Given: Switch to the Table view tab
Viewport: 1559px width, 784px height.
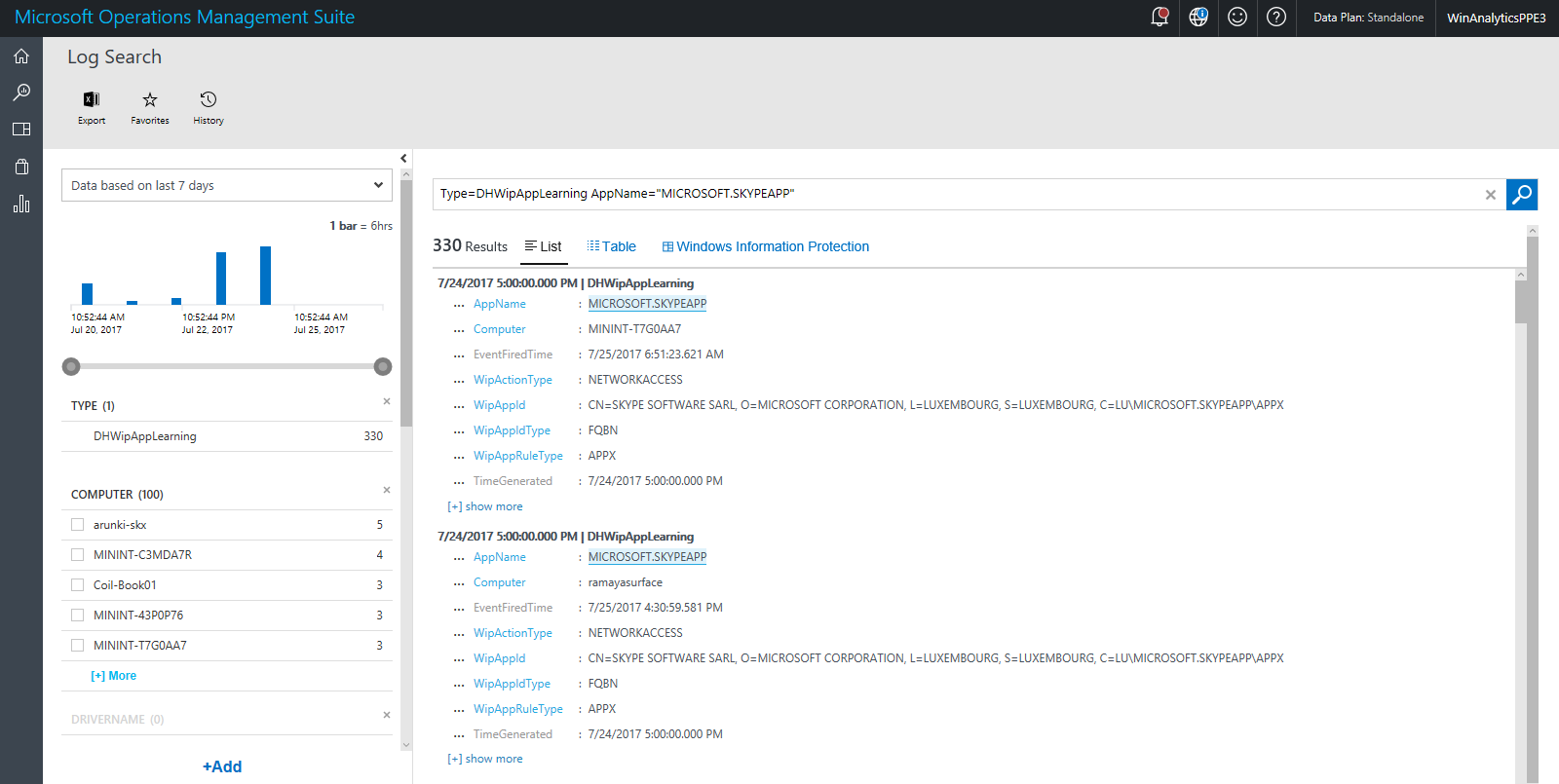Looking at the screenshot, I should coord(611,246).
